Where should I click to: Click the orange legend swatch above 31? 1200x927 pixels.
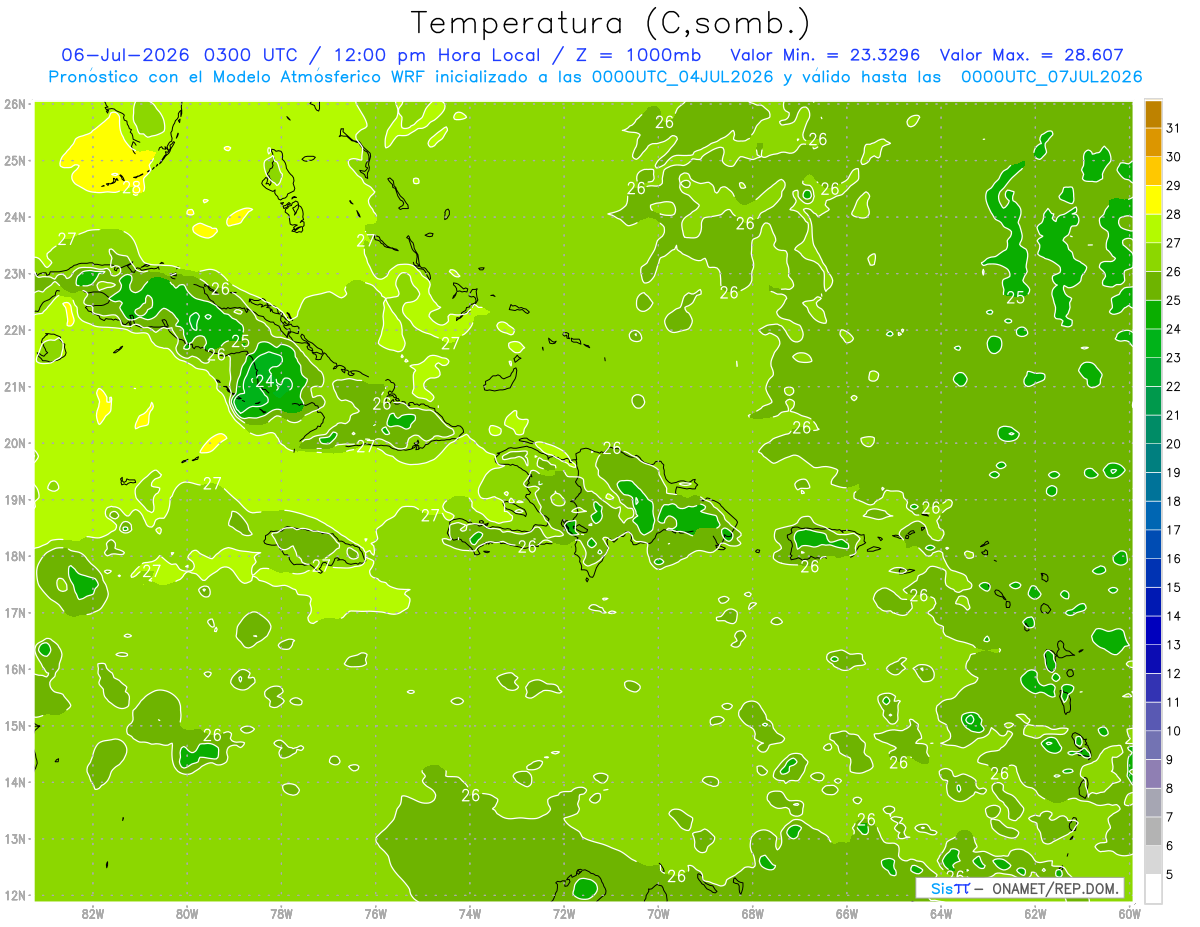pyautogui.click(x=1153, y=114)
